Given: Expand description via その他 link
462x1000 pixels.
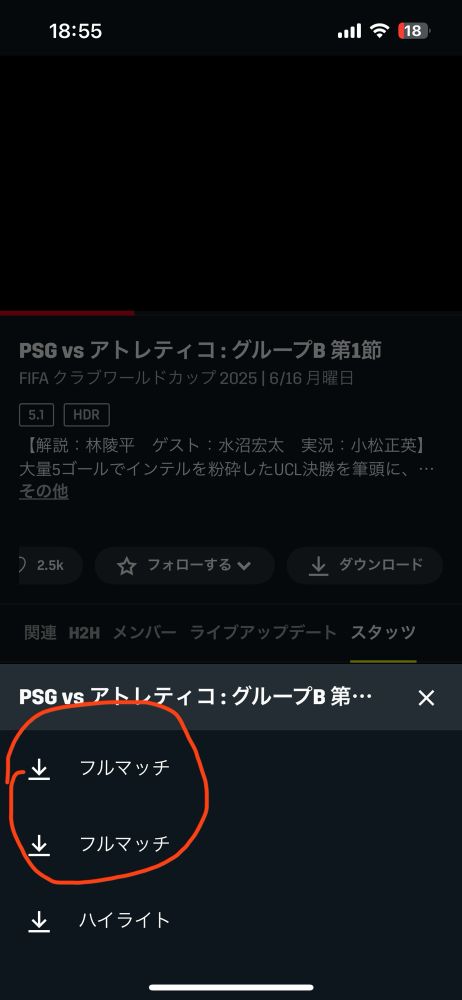Looking at the screenshot, I should pos(44,492).
